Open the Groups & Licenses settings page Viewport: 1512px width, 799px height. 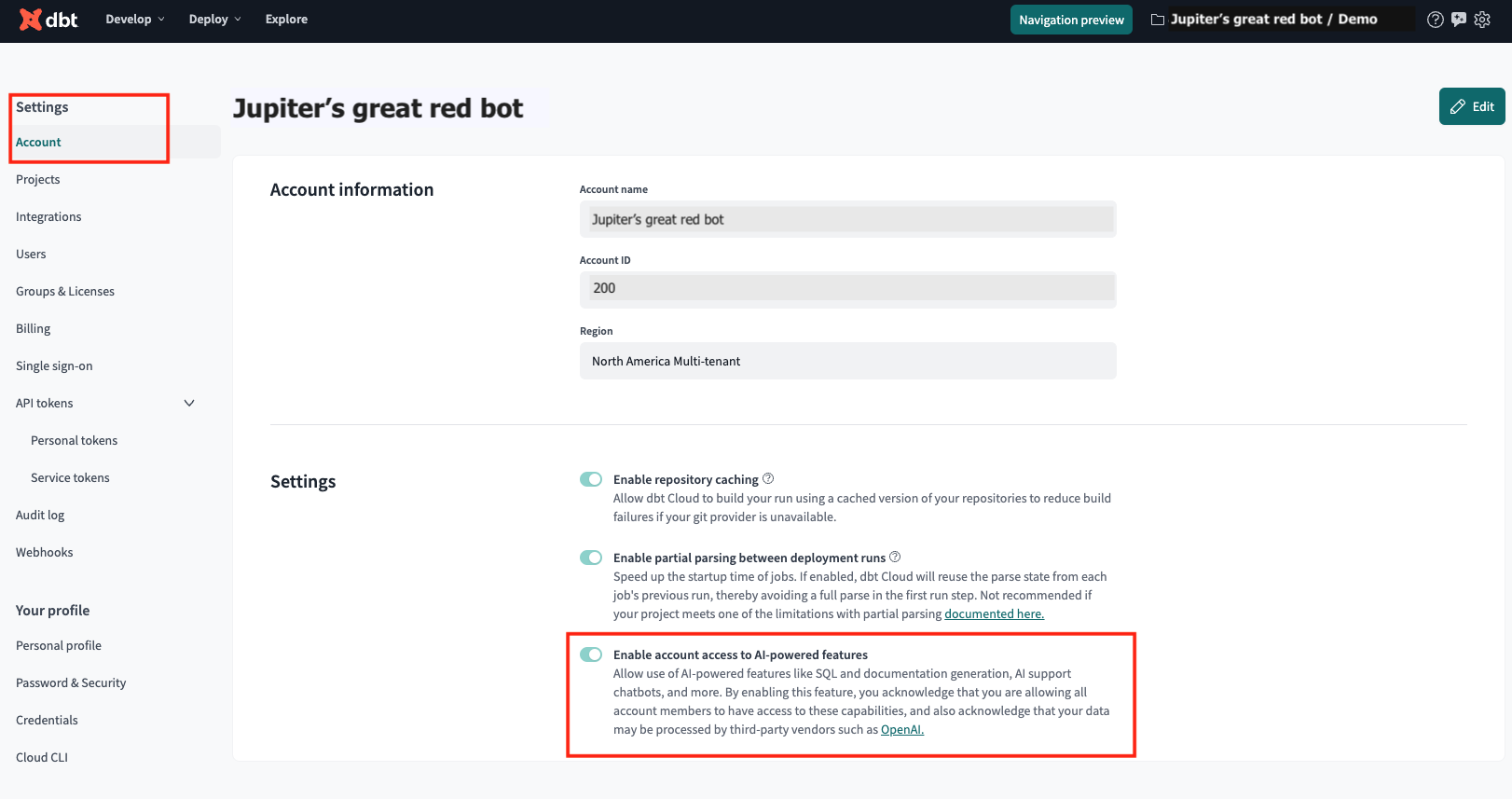tap(64, 291)
